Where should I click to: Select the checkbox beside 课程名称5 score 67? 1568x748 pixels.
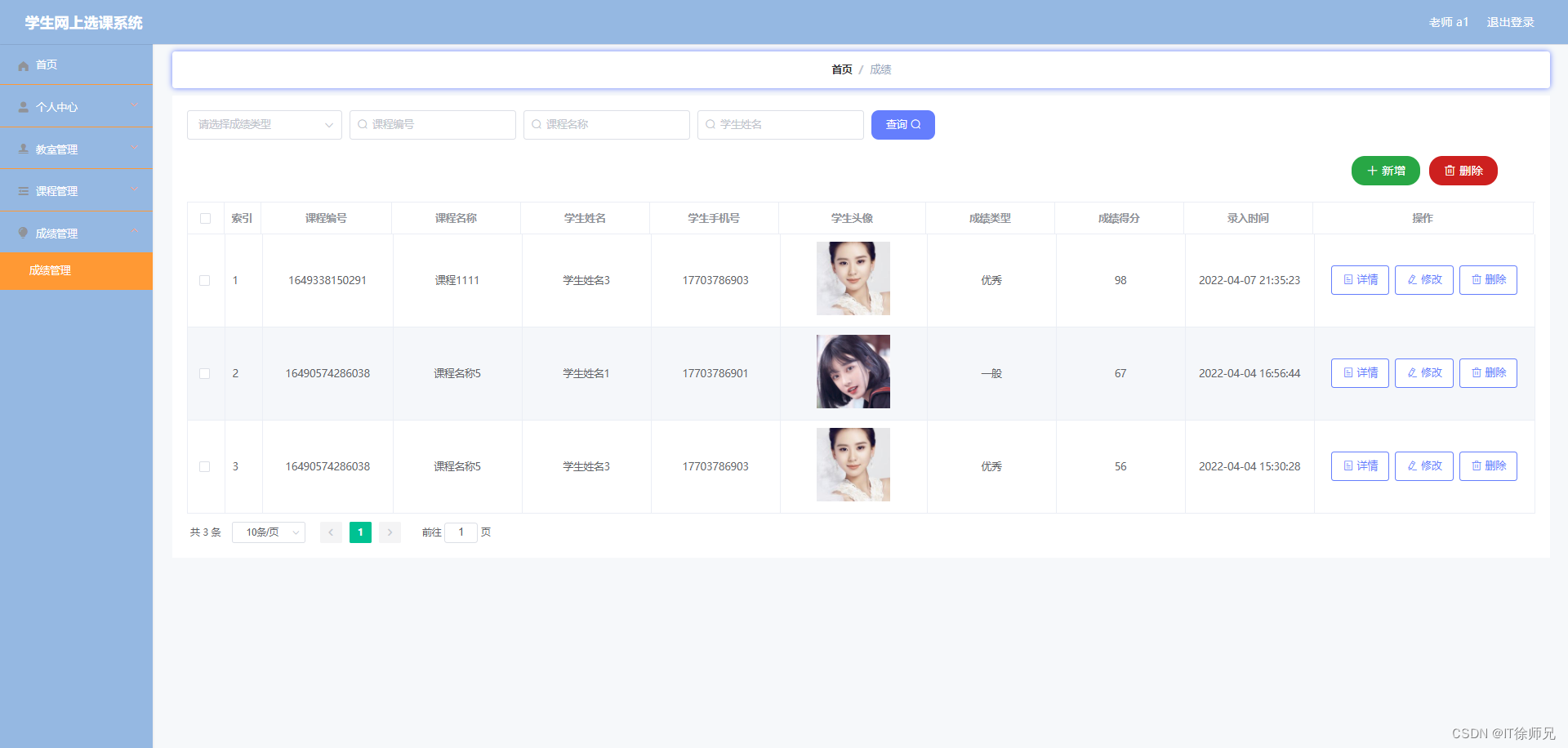(205, 373)
